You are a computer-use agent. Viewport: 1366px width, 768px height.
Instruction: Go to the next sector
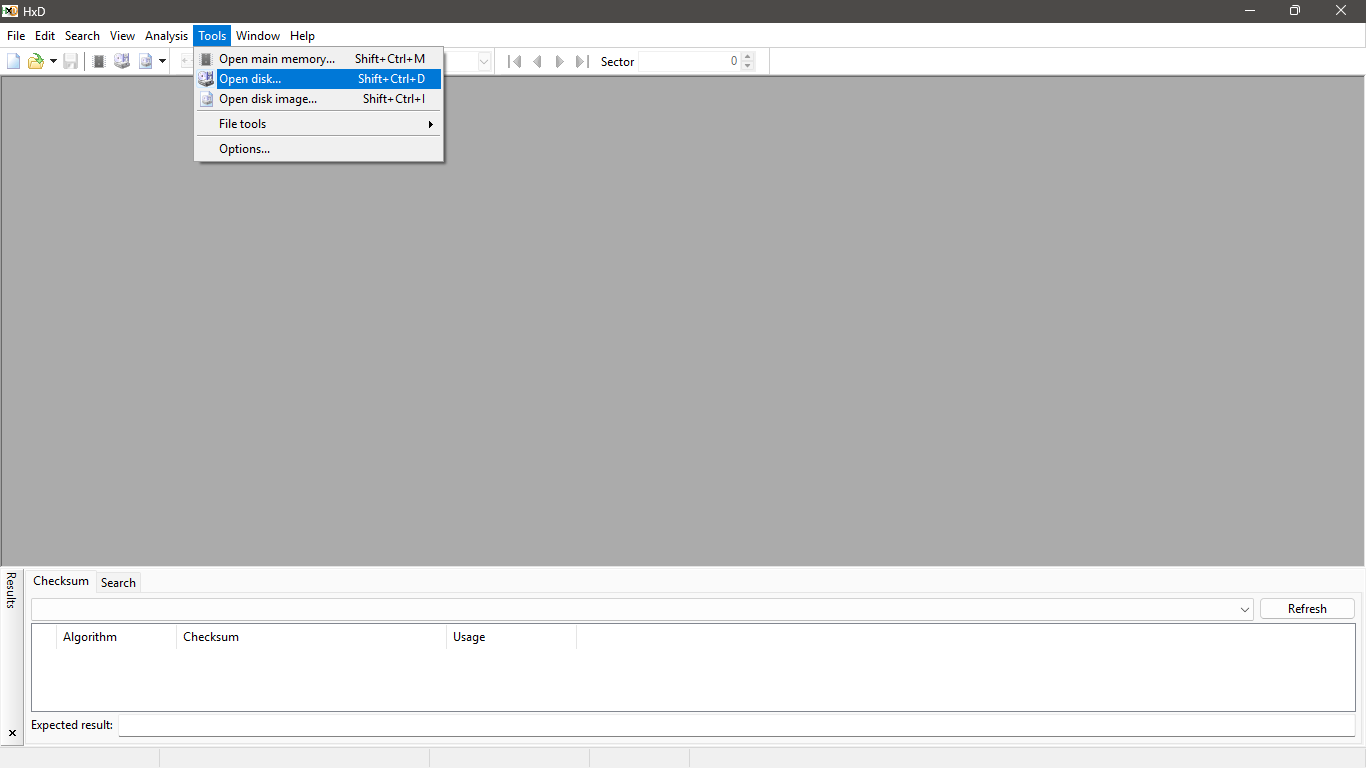pyautogui.click(x=559, y=62)
